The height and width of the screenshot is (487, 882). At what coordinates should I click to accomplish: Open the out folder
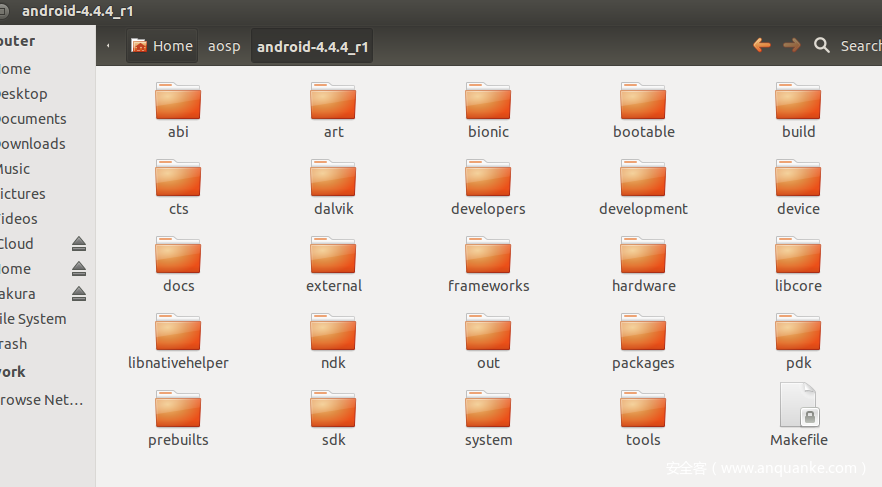click(x=488, y=334)
